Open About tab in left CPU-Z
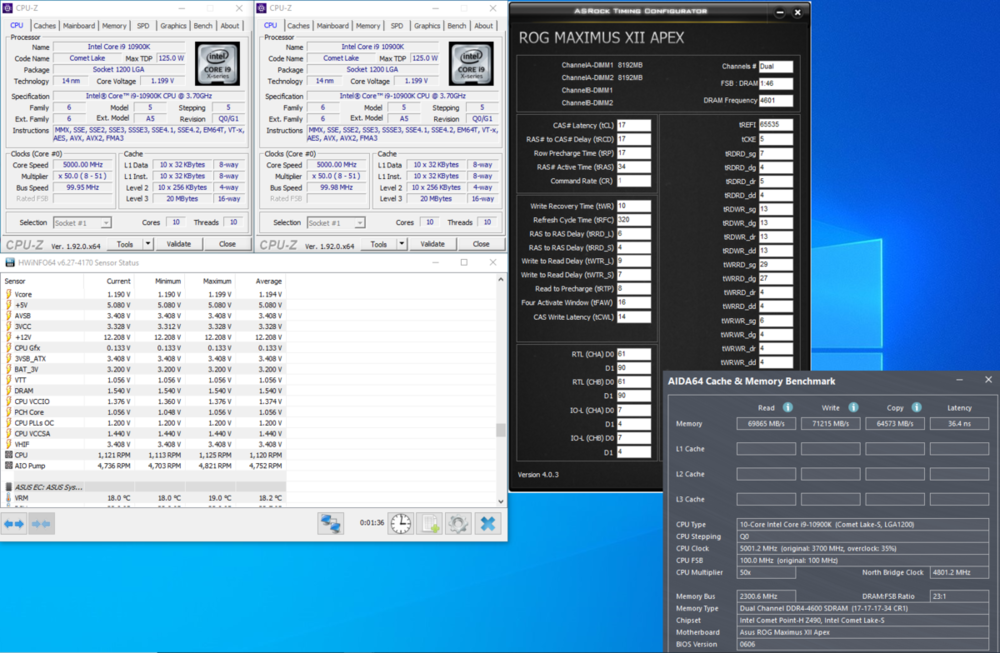 pyautogui.click(x=230, y=26)
